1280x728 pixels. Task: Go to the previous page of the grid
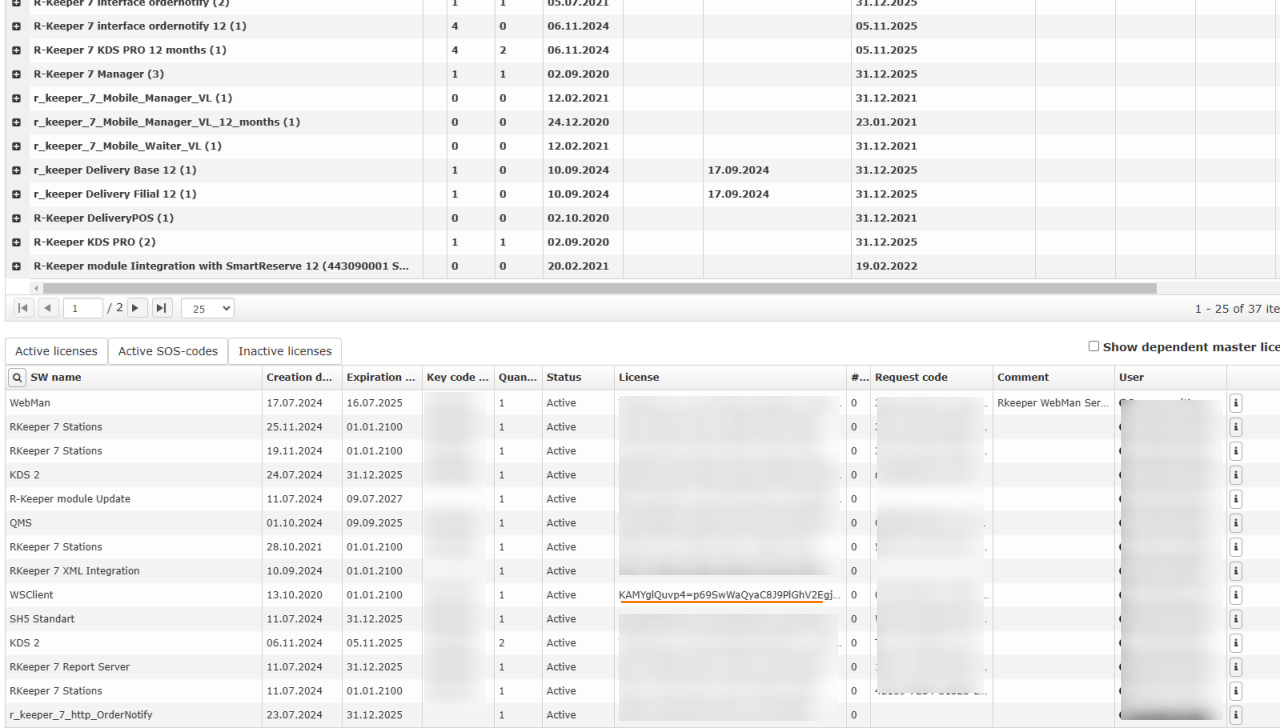pos(48,308)
